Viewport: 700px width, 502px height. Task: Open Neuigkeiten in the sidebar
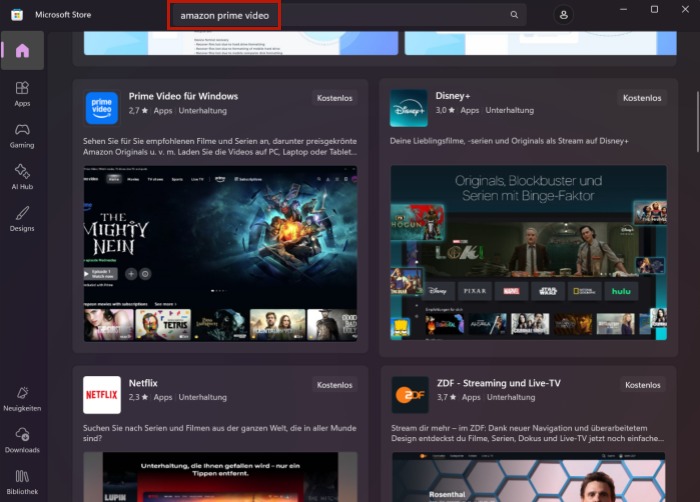click(x=22, y=399)
